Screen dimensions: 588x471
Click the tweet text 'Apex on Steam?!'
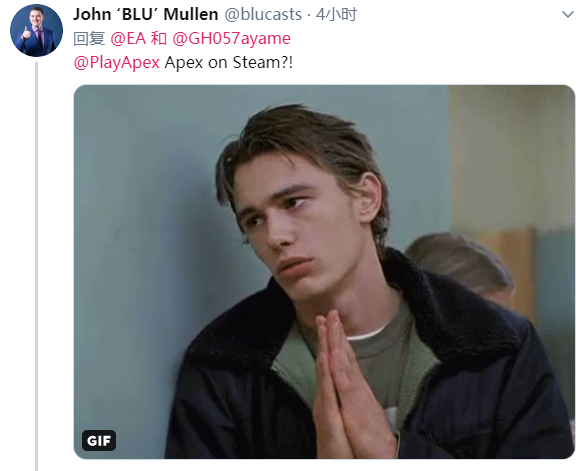229,62
